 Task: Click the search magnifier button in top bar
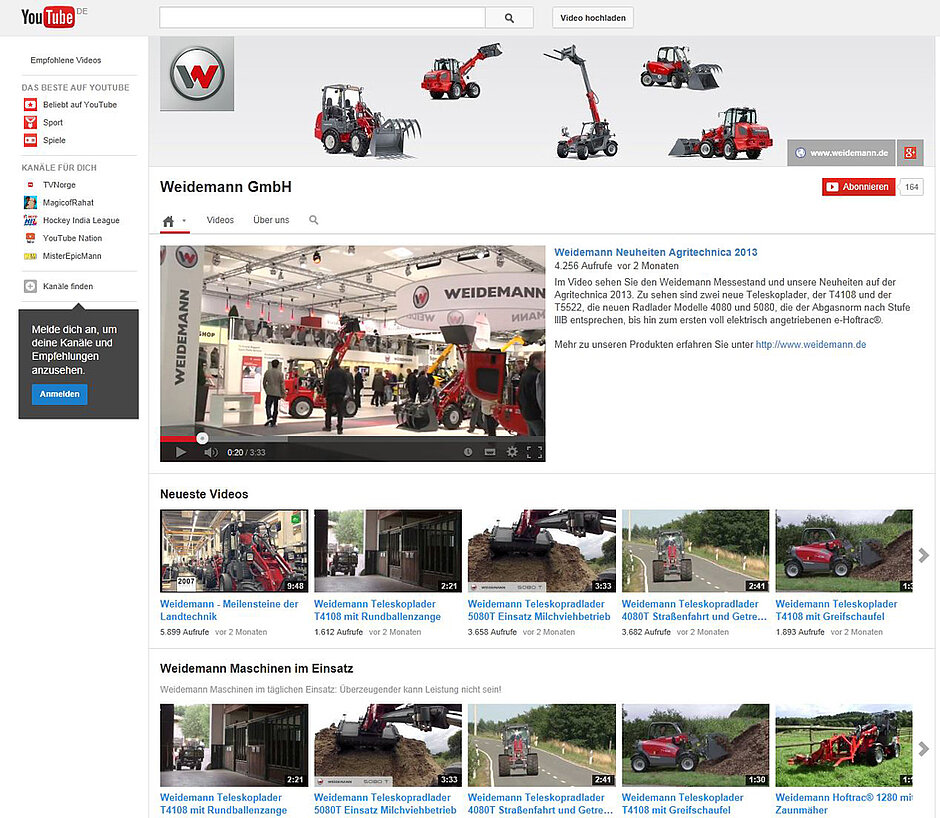(x=509, y=18)
